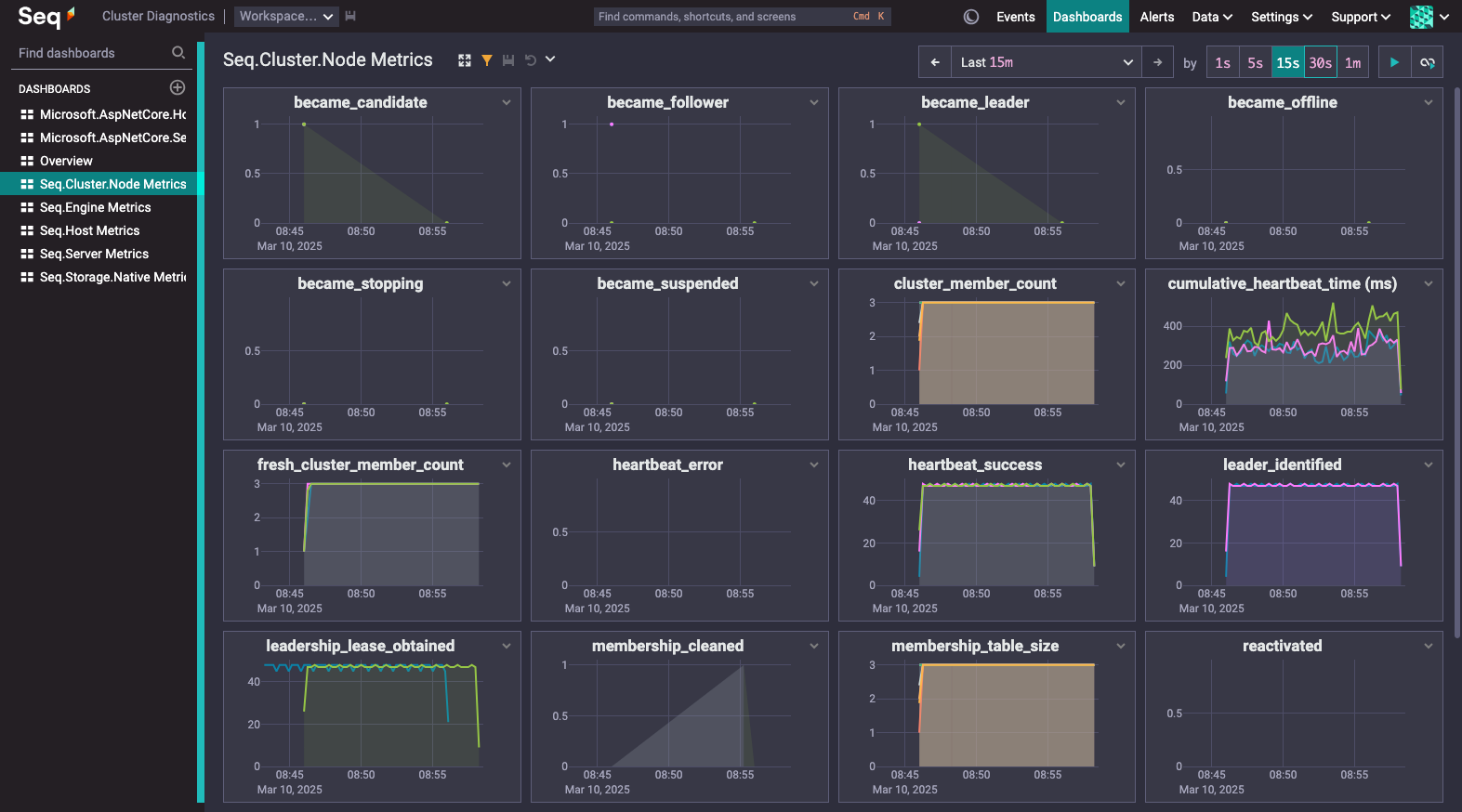The width and height of the screenshot is (1462, 812).
Task: Open Workspace dropdown
Action: coord(286,16)
